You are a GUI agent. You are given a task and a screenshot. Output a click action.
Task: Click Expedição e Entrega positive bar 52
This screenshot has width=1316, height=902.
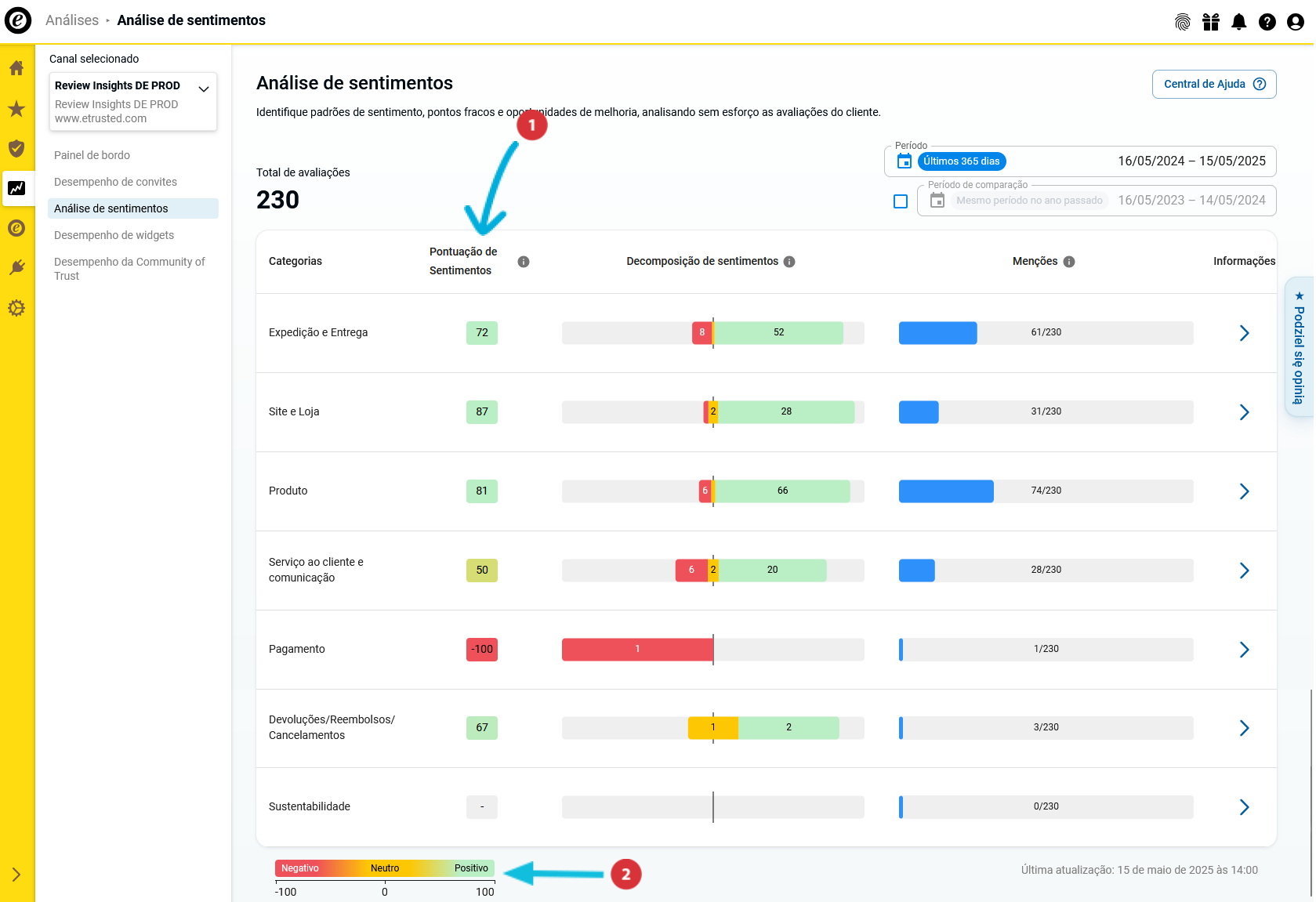click(778, 332)
